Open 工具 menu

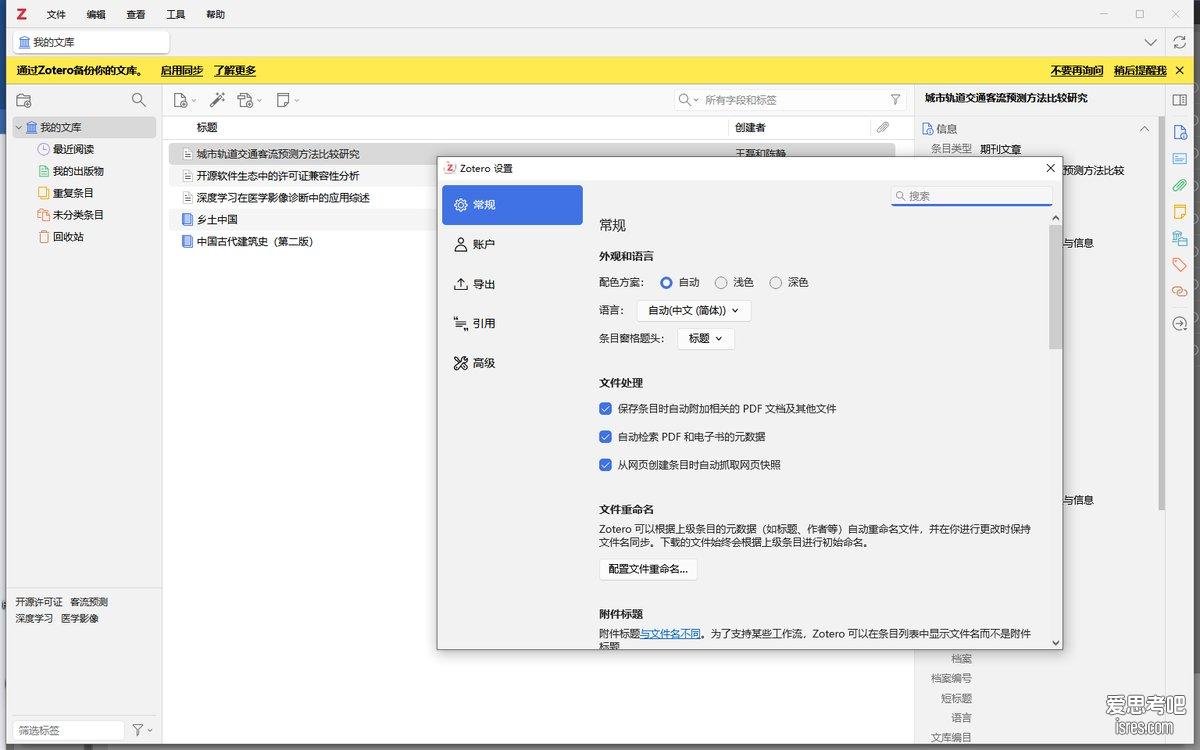(176, 15)
